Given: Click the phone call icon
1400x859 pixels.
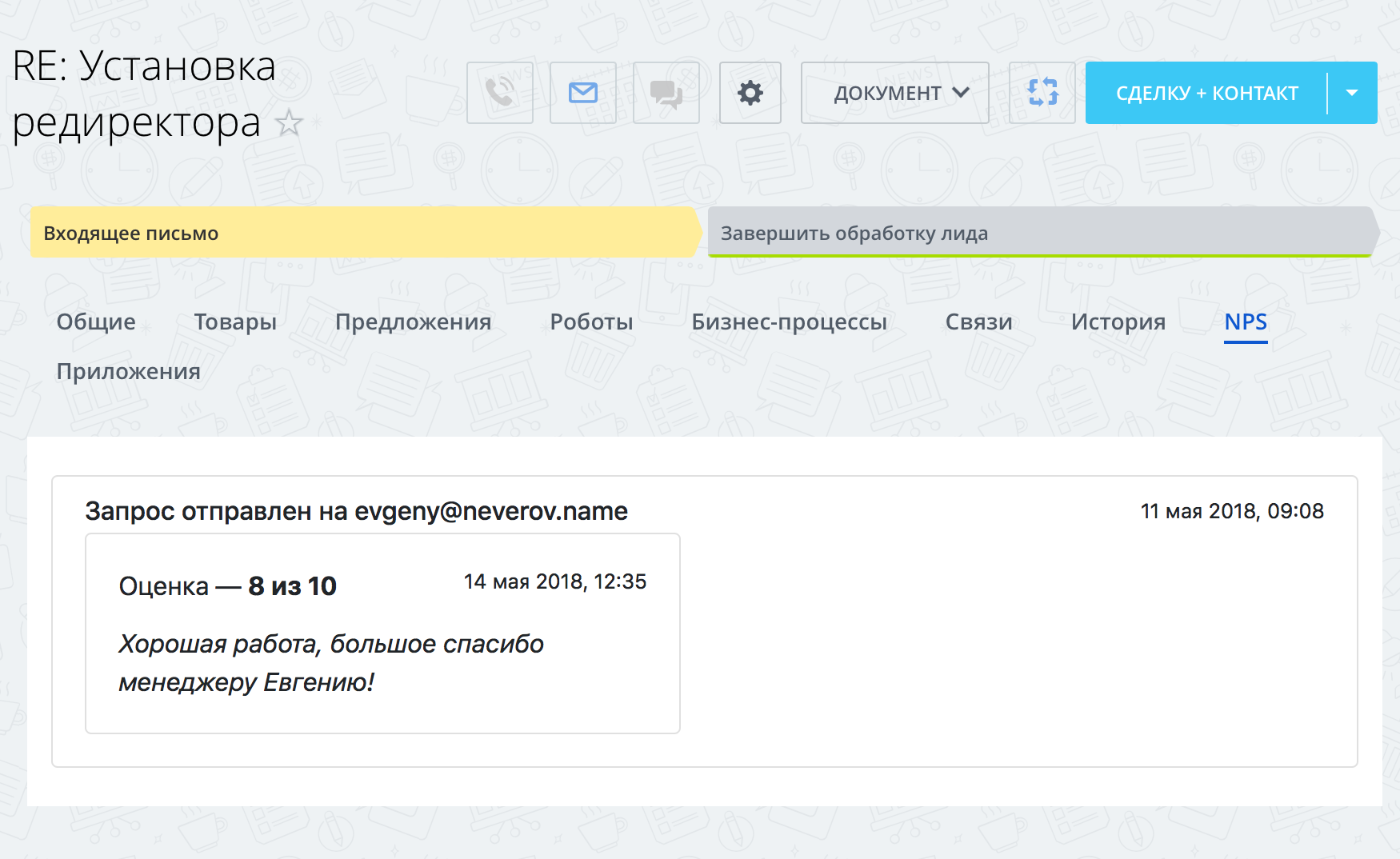Looking at the screenshot, I should coord(500,93).
